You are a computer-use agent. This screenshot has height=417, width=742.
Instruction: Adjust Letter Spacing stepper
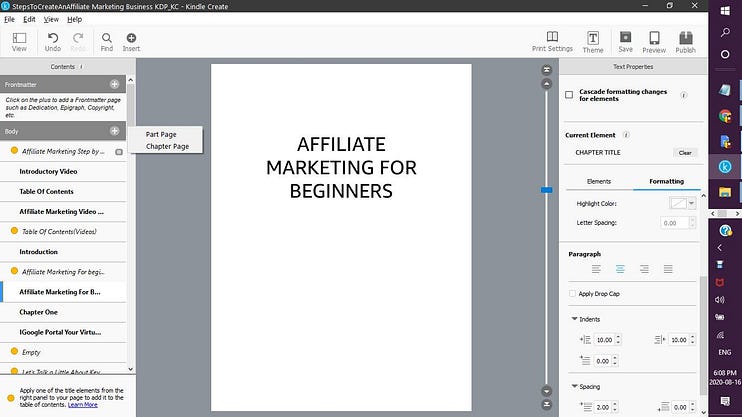click(692, 223)
